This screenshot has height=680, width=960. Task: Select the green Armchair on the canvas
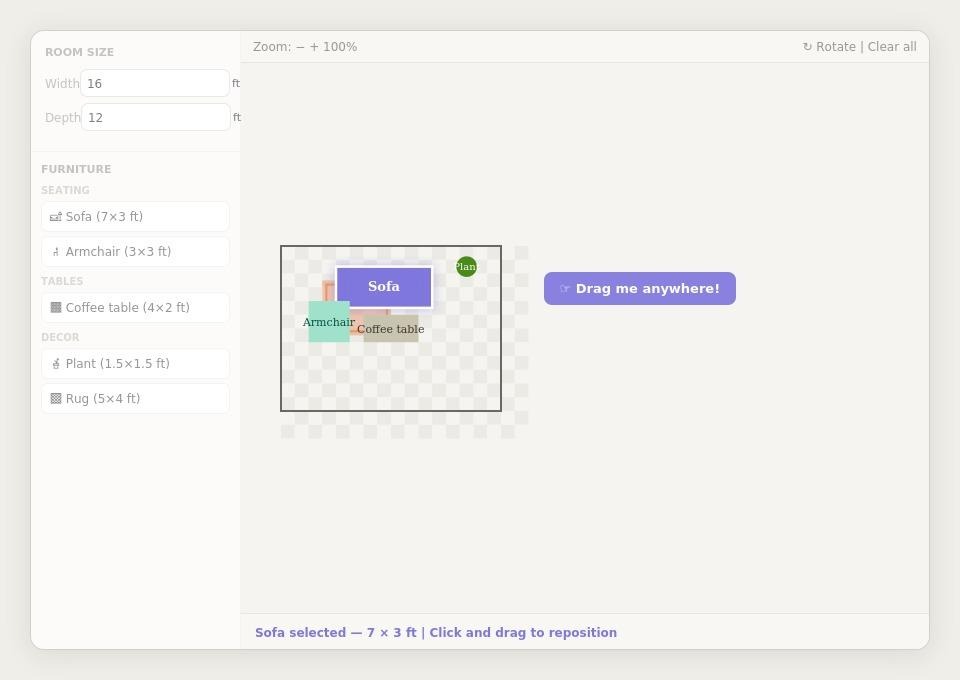[x=327, y=328]
